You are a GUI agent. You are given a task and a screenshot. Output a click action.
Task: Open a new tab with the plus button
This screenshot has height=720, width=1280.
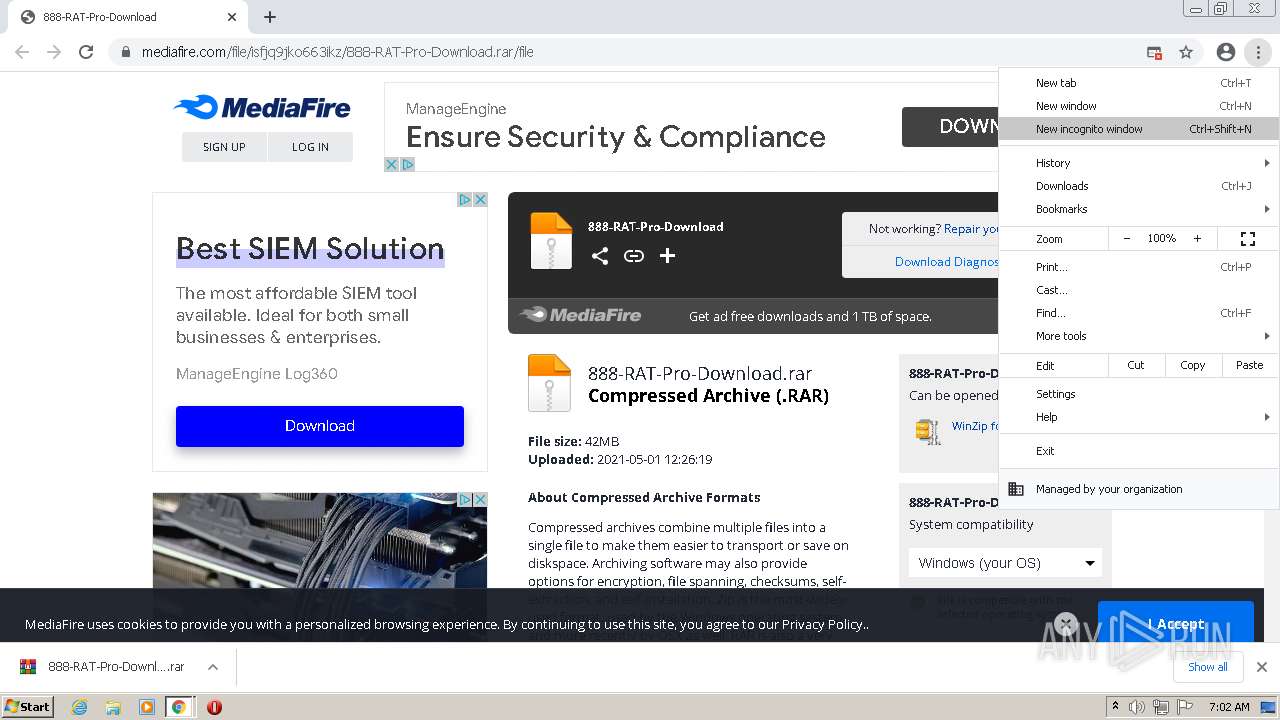[x=270, y=17]
